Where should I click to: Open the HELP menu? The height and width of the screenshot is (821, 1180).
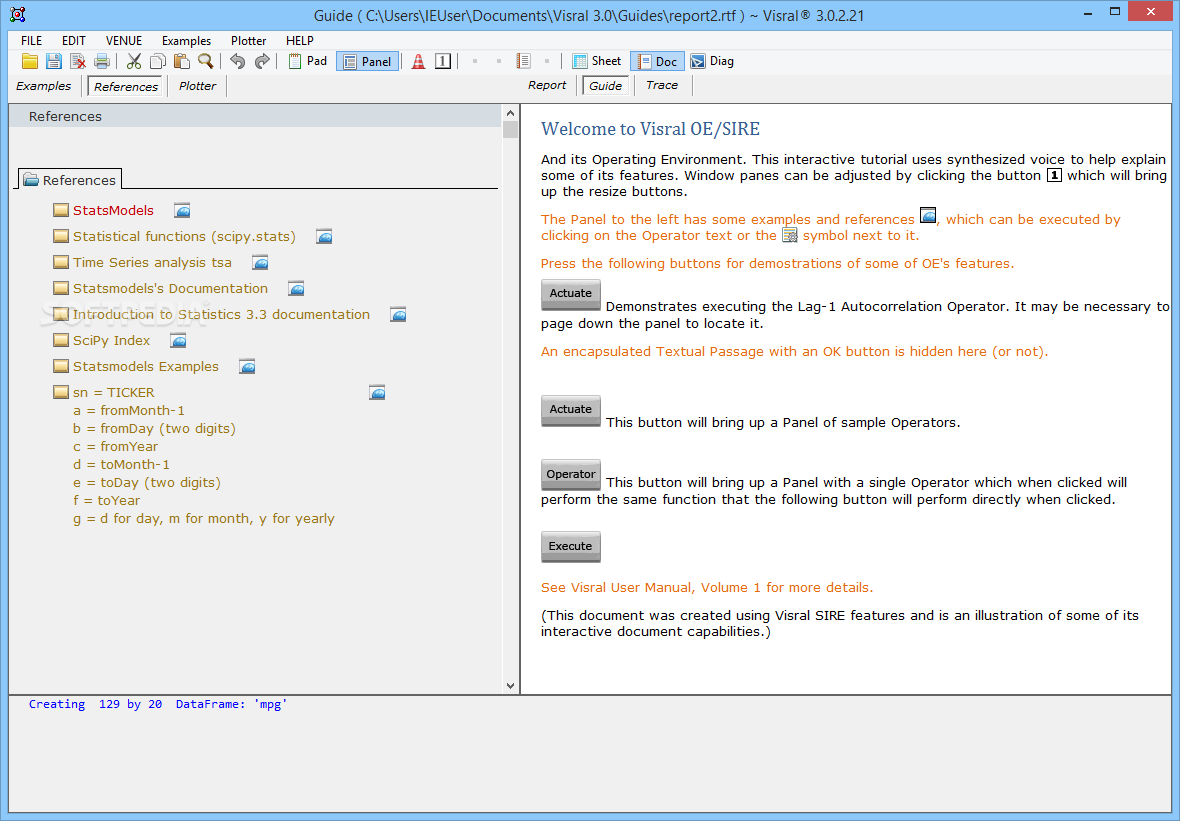(300, 41)
